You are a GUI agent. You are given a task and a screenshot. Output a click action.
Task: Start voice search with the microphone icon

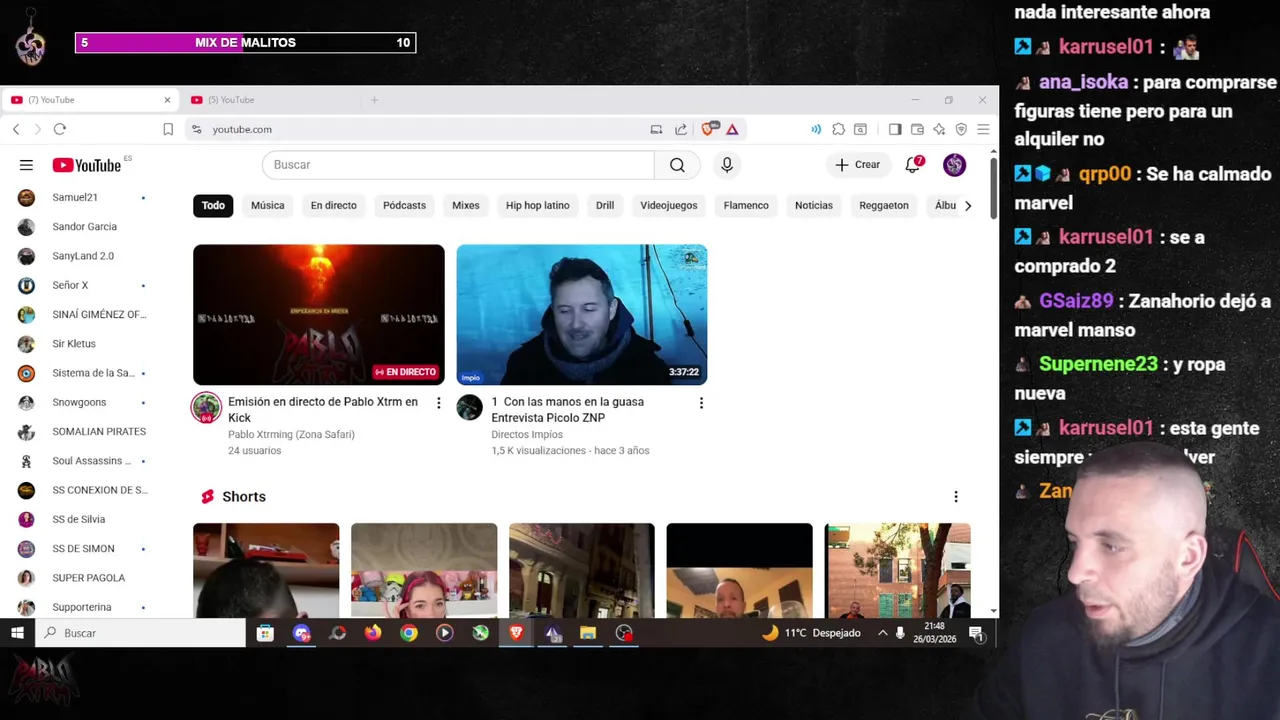pyautogui.click(x=727, y=165)
